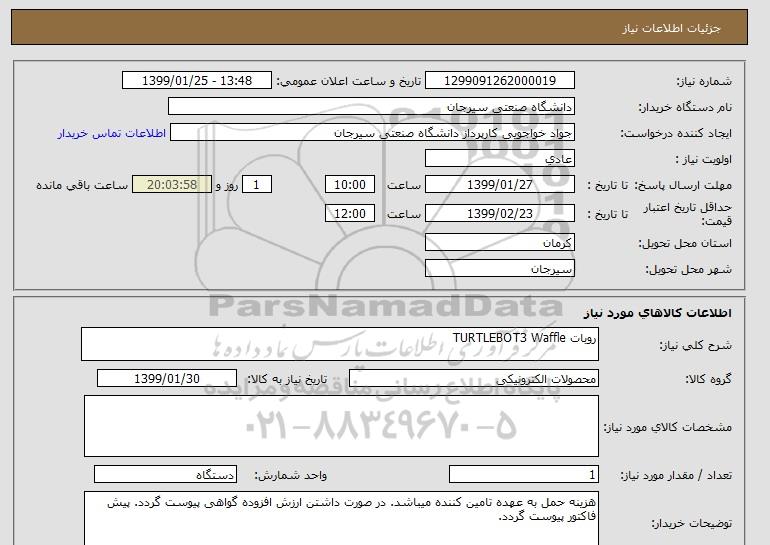Image resolution: width=770 pixels, height=545 pixels.
Task: Click the label تعداد / مقدار مورد نیاز
Action: tap(676, 475)
